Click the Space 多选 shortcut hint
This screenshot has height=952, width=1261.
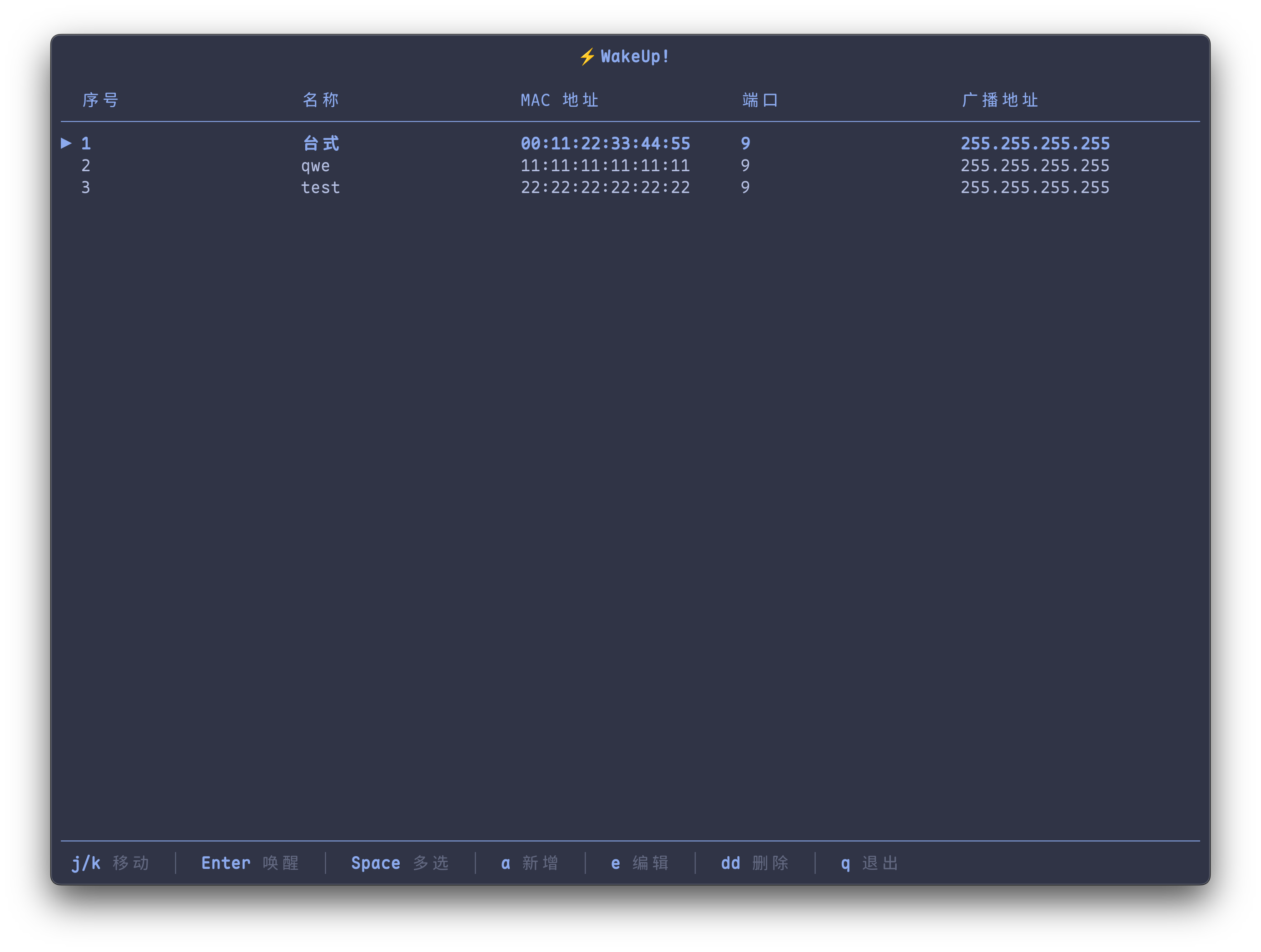point(400,863)
